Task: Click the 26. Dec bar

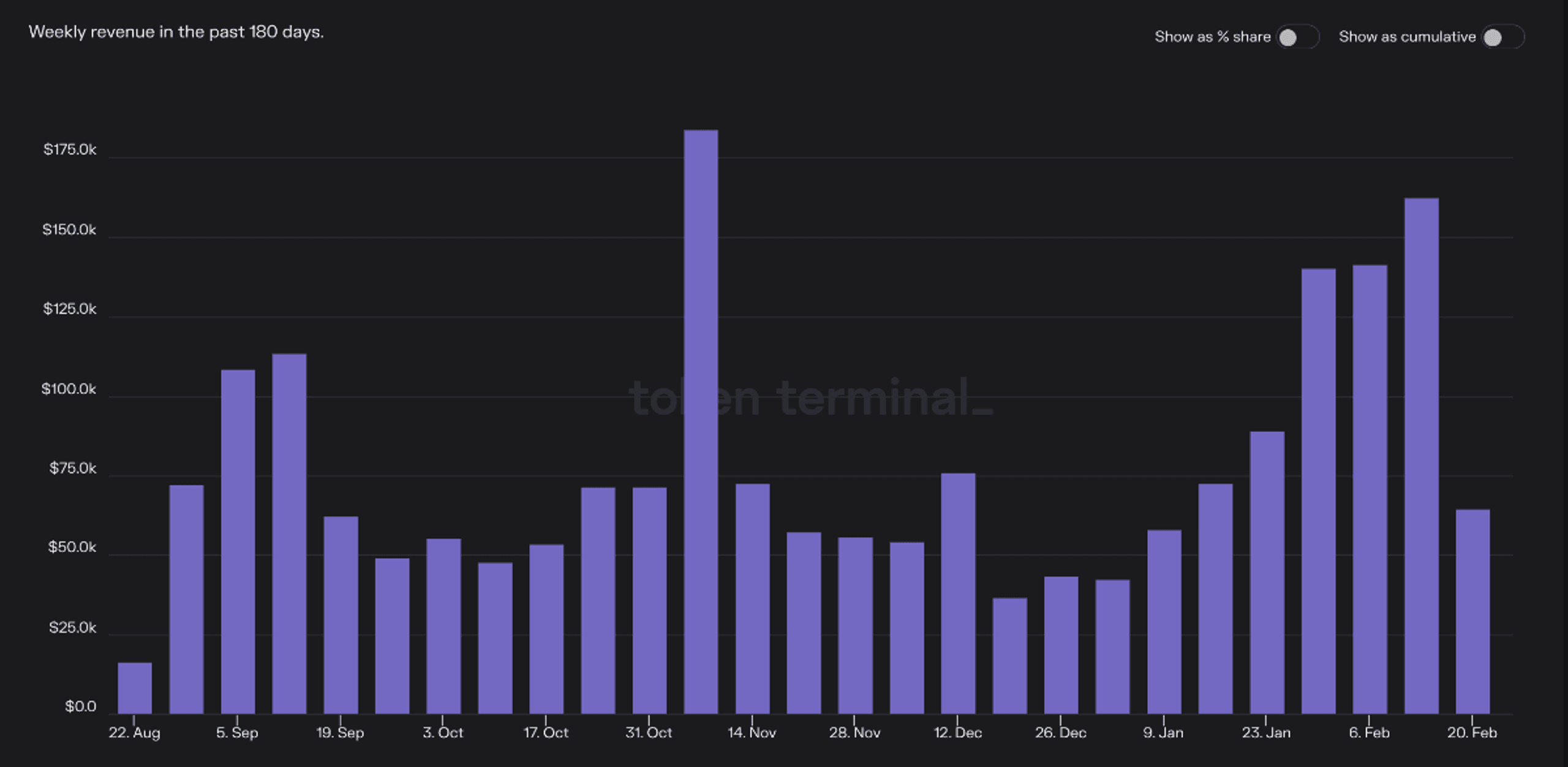Action: tap(1061, 646)
